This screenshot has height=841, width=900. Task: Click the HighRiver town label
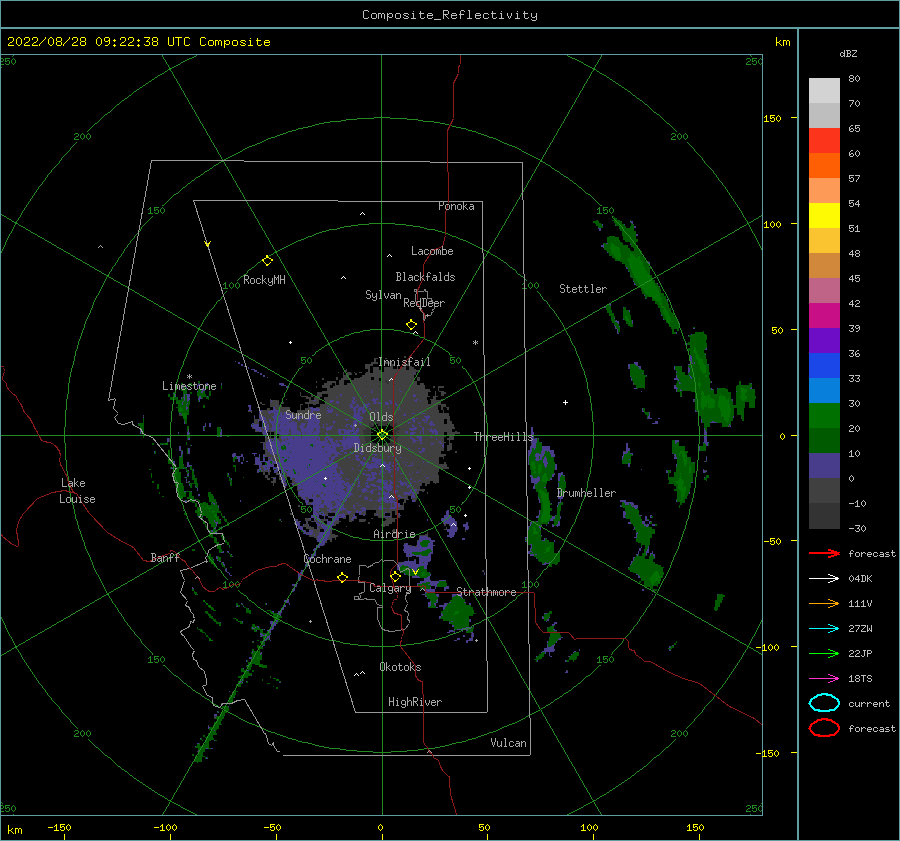click(x=415, y=702)
